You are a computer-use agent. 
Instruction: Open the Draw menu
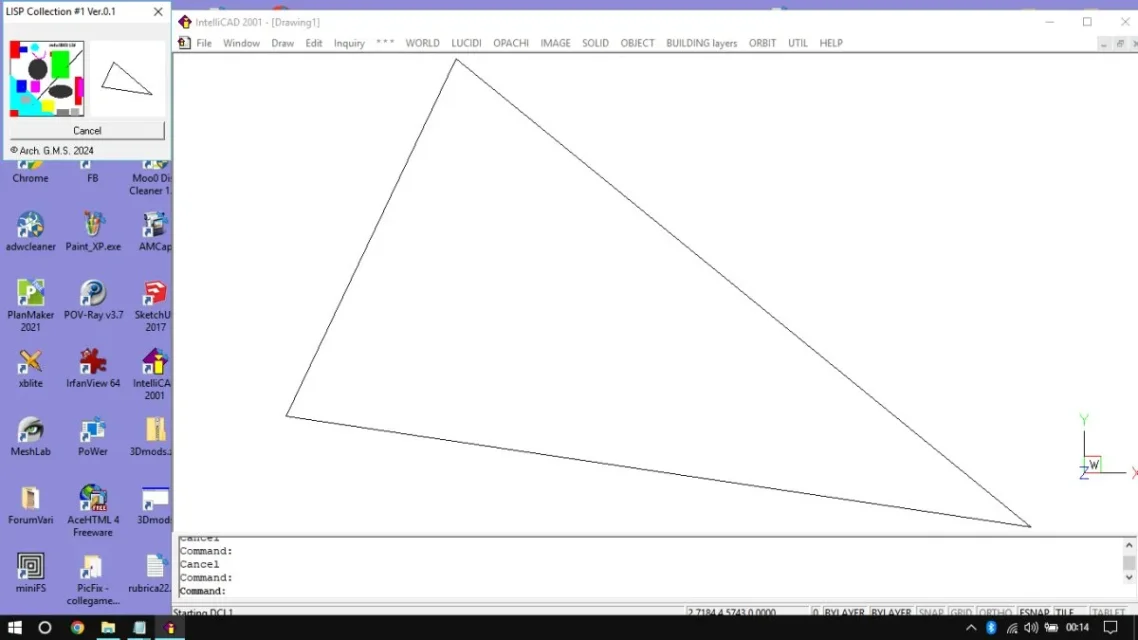tap(282, 43)
